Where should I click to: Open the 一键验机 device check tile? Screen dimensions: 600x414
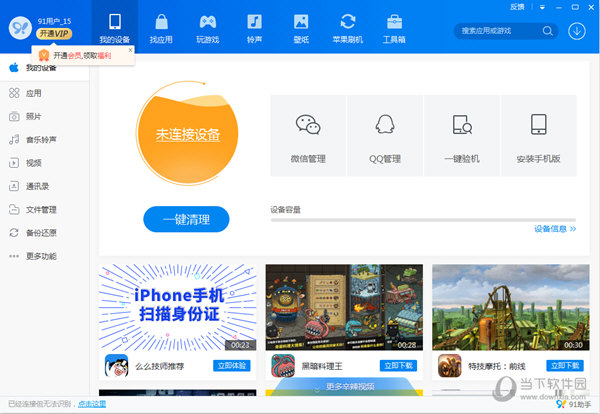[x=462, y=136]
